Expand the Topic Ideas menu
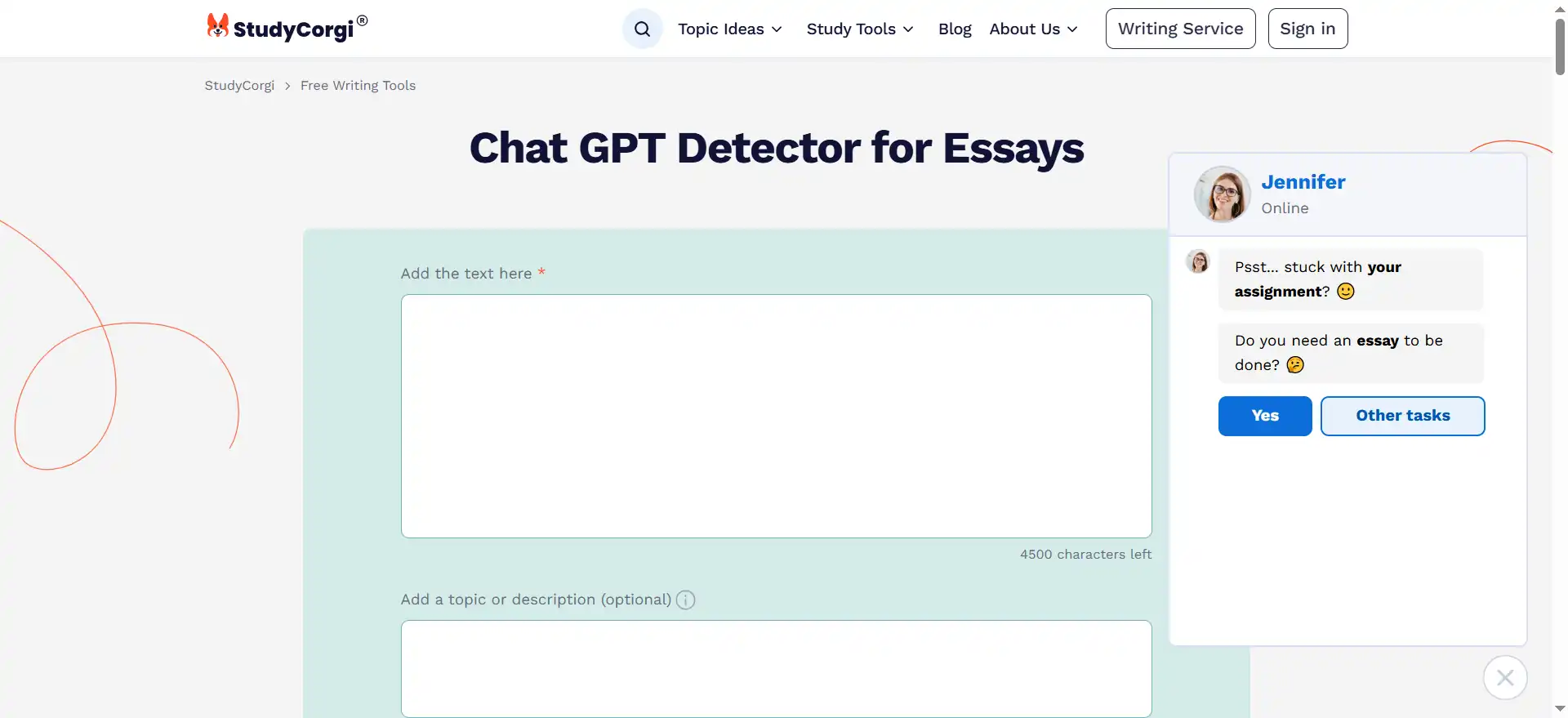The height and width of the screenshot is (718, 1568). tap(730, 29)
